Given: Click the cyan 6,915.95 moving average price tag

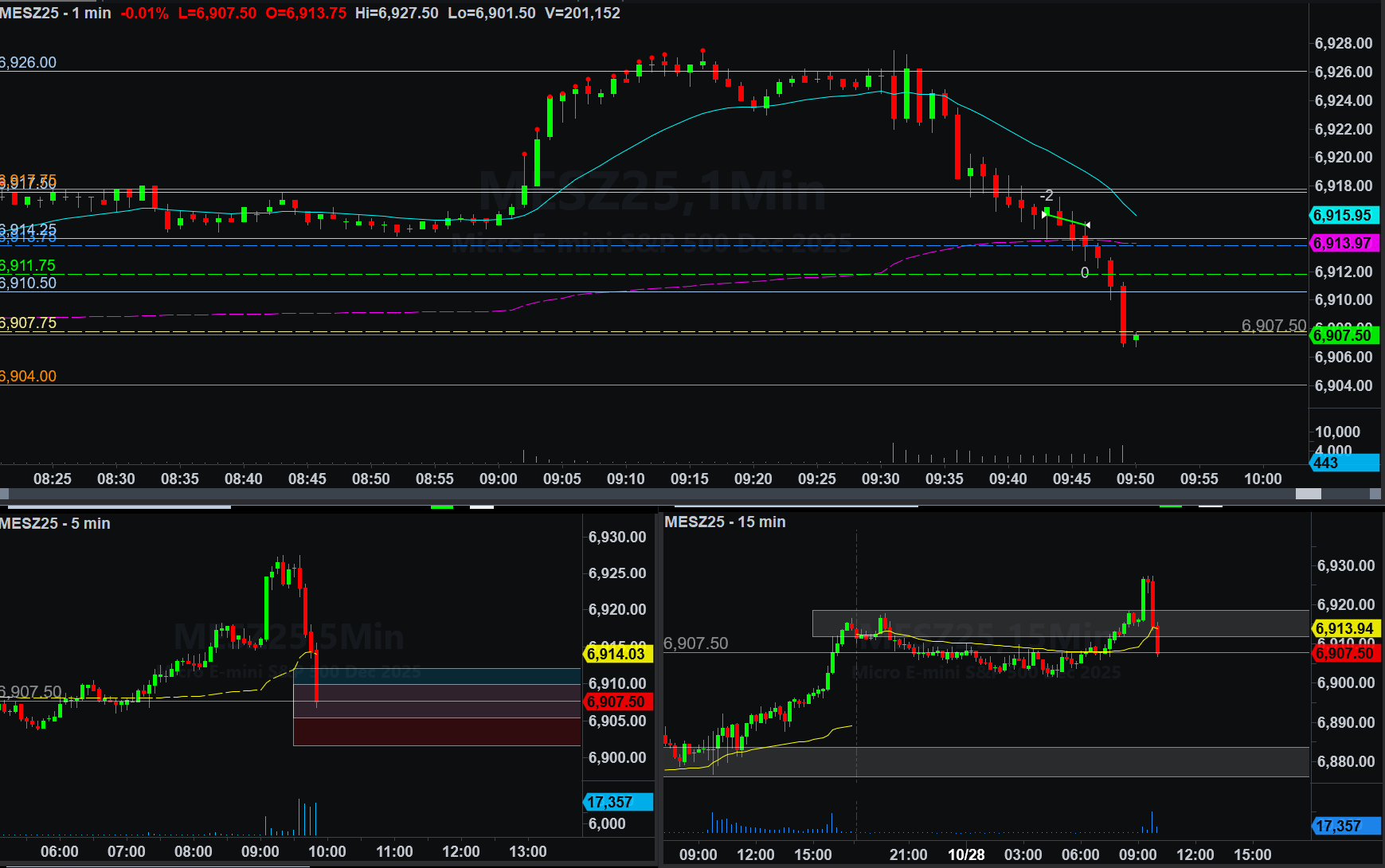Looking at the screenshot, I should [1344, 215].
